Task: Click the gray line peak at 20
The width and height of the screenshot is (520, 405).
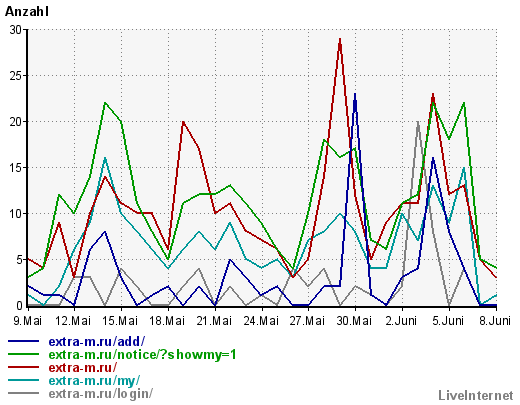Action: click(x=418, y=122)
